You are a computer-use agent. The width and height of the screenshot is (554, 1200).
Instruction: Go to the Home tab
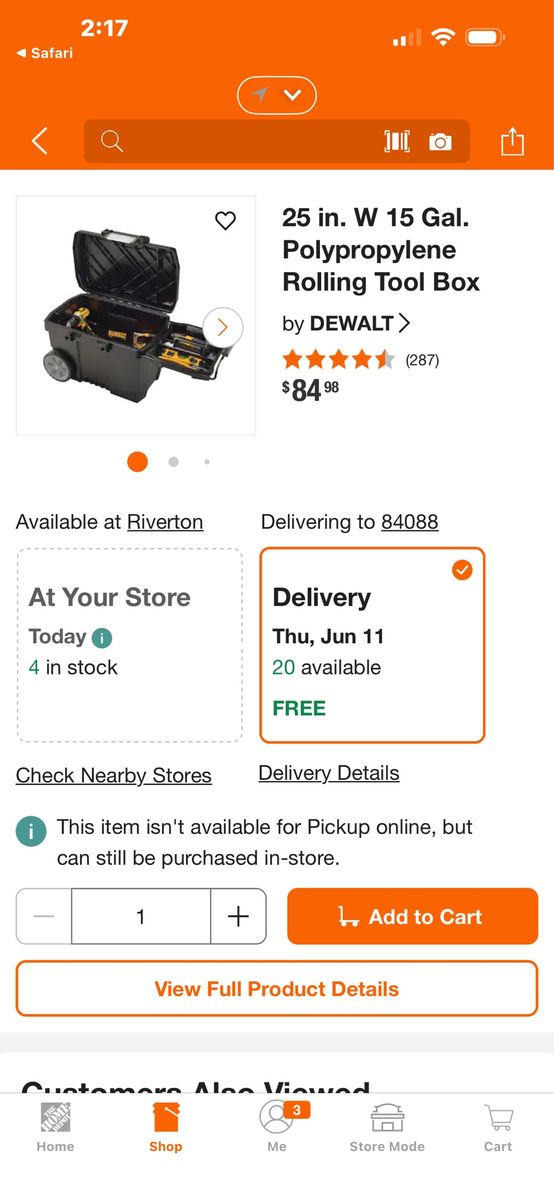[x=55, y=1128]
